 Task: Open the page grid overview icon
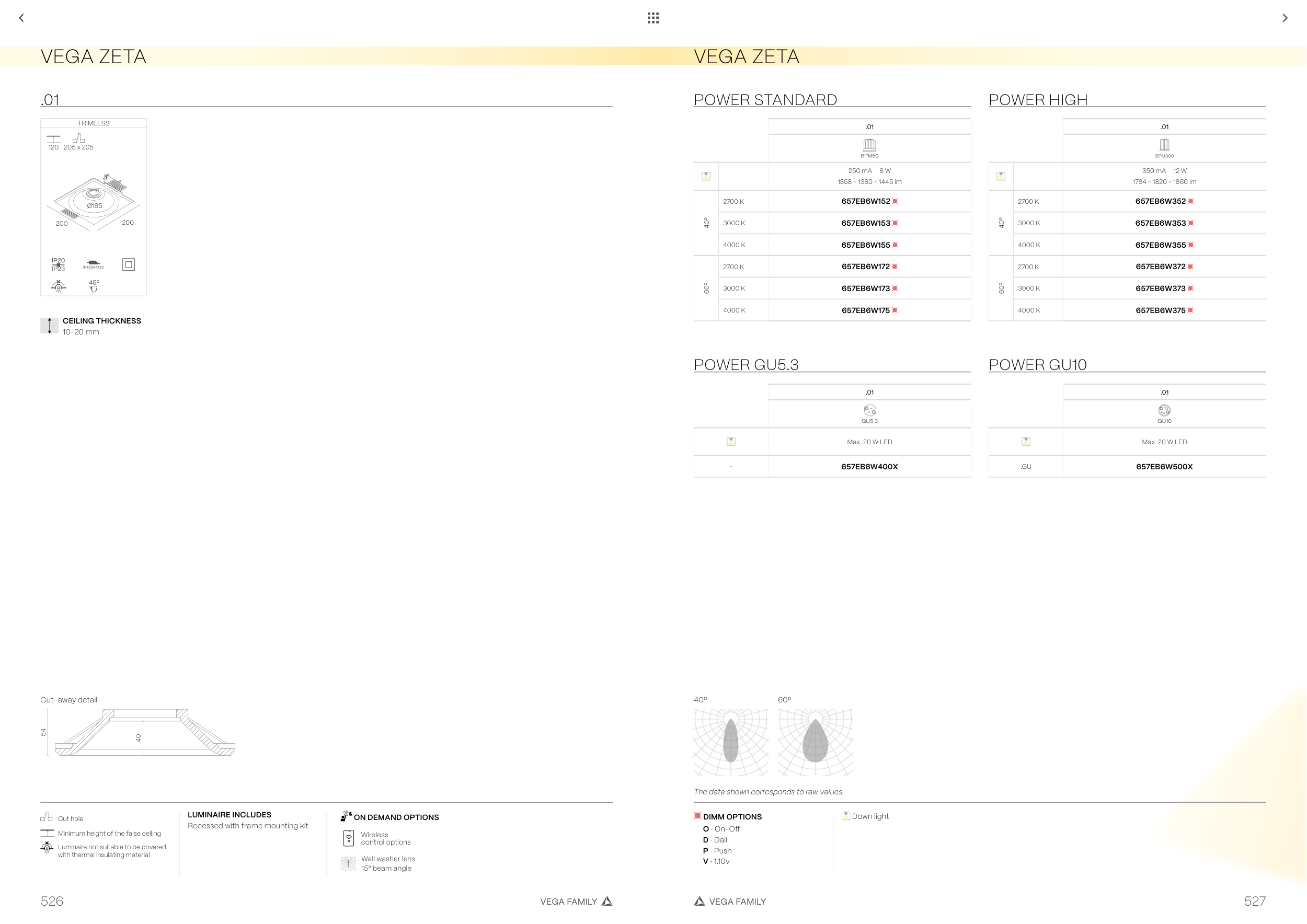(653, 18)
